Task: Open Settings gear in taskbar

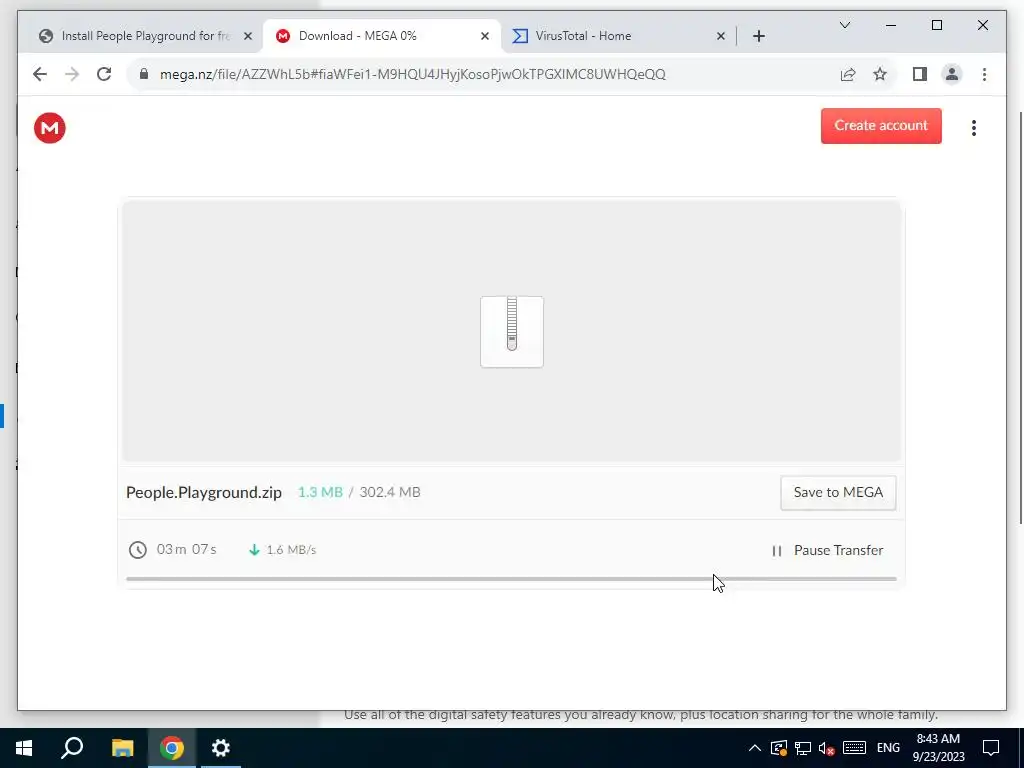Action: pos(221,748)
